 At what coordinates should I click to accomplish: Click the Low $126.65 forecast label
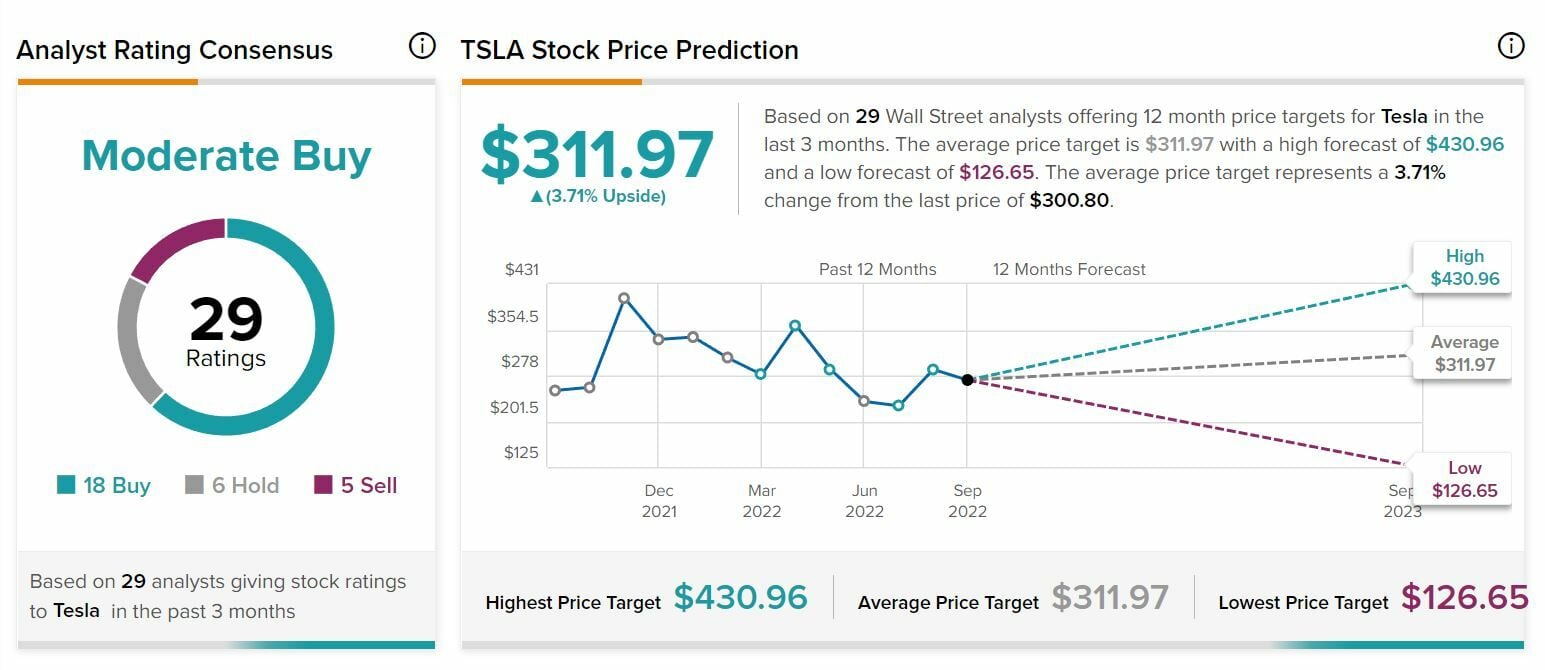[x=1464, y=480]
